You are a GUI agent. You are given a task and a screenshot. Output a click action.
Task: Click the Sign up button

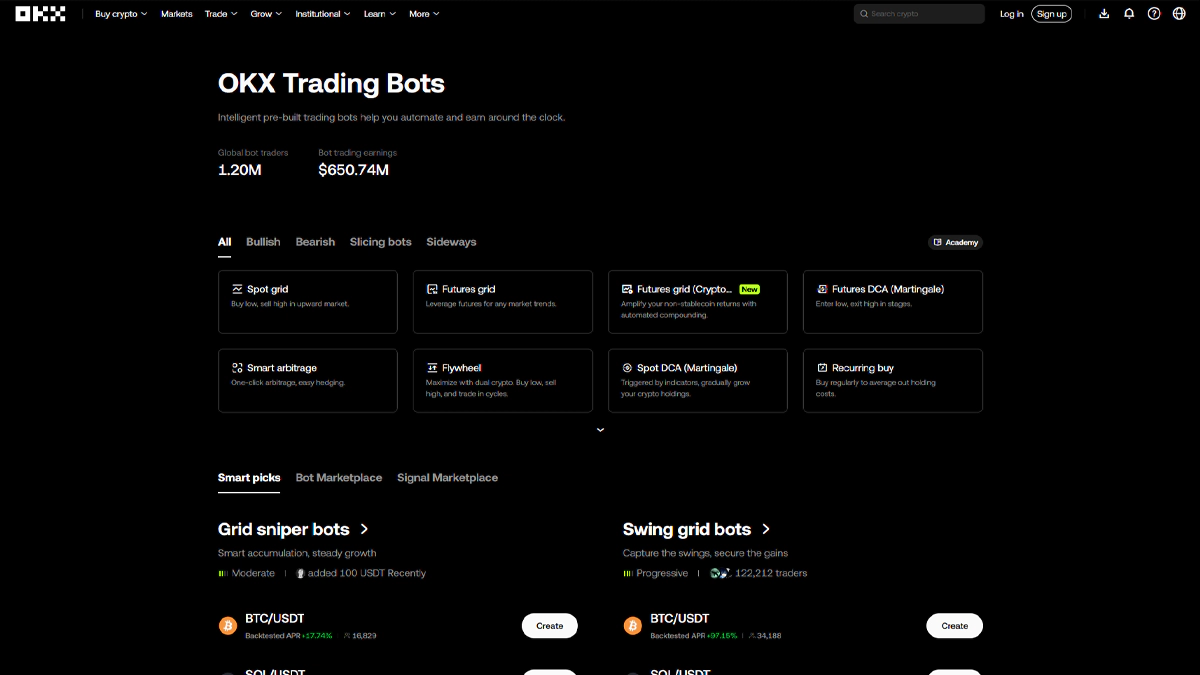click(x=1051, y=14)
